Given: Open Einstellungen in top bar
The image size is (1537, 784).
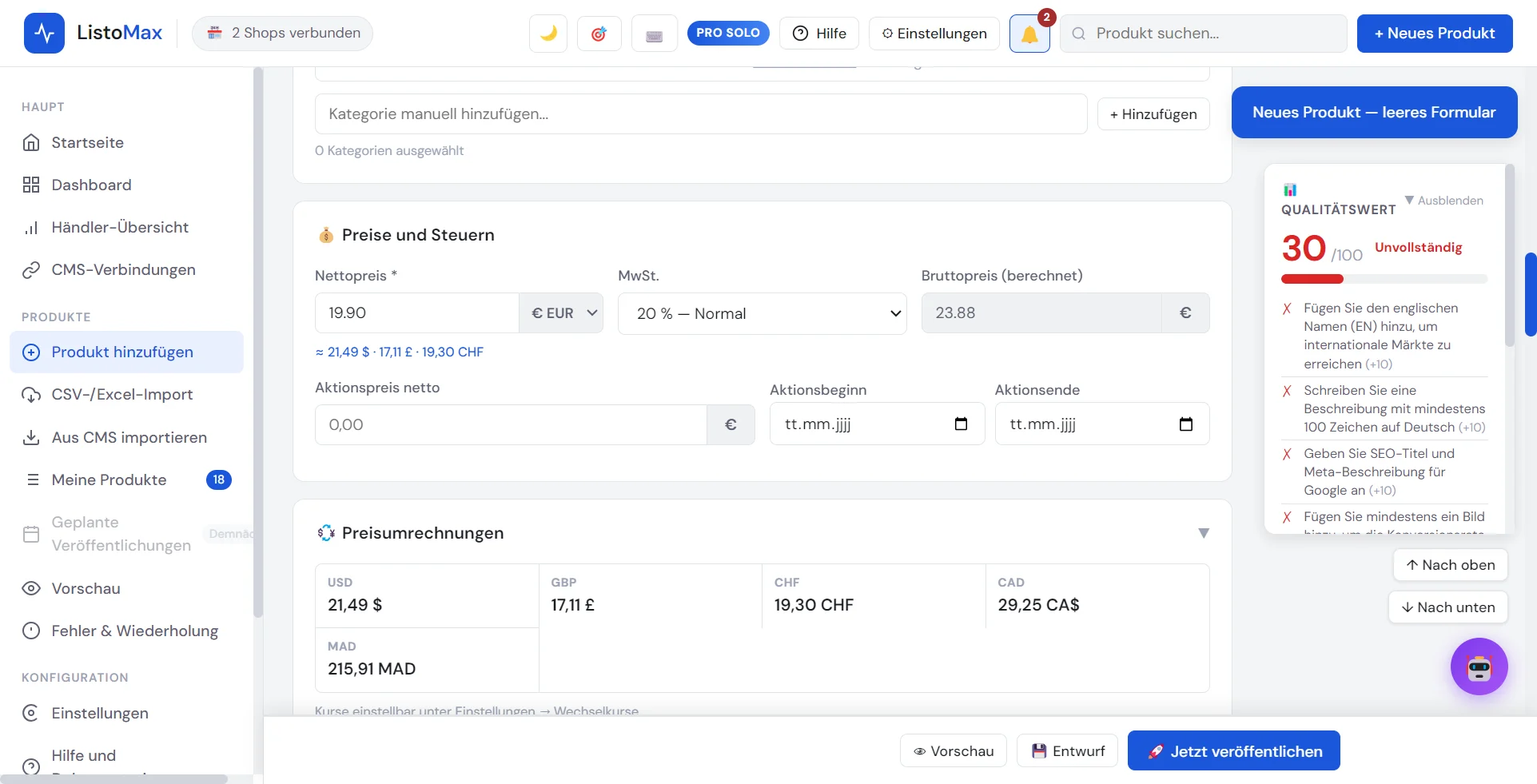Looking at the screenshot, I should point(934,34).
